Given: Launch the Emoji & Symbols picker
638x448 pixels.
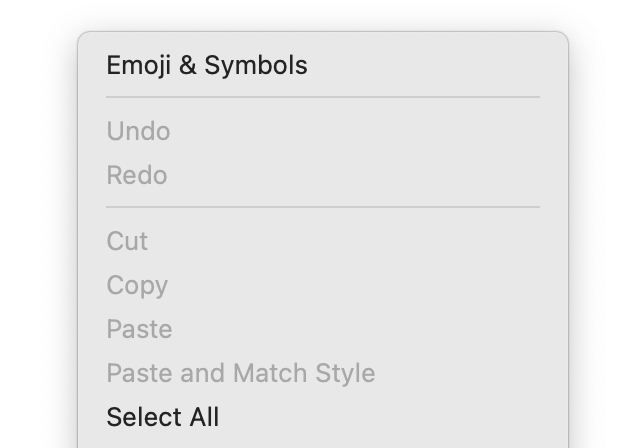Looking at the screenshot, I should 207,66.
